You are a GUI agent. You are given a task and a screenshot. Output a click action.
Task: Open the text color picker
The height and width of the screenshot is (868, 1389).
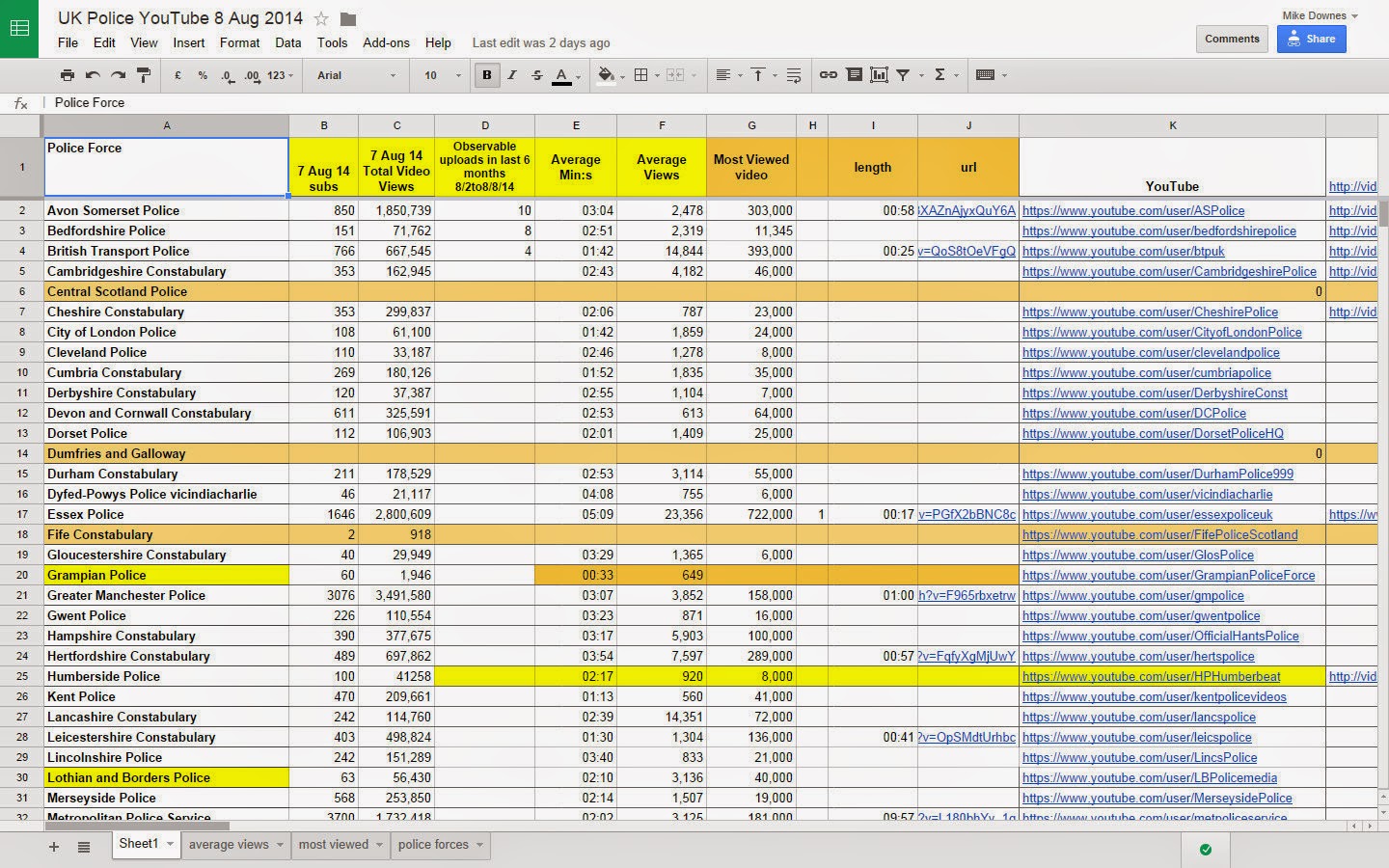click(566, 75)
